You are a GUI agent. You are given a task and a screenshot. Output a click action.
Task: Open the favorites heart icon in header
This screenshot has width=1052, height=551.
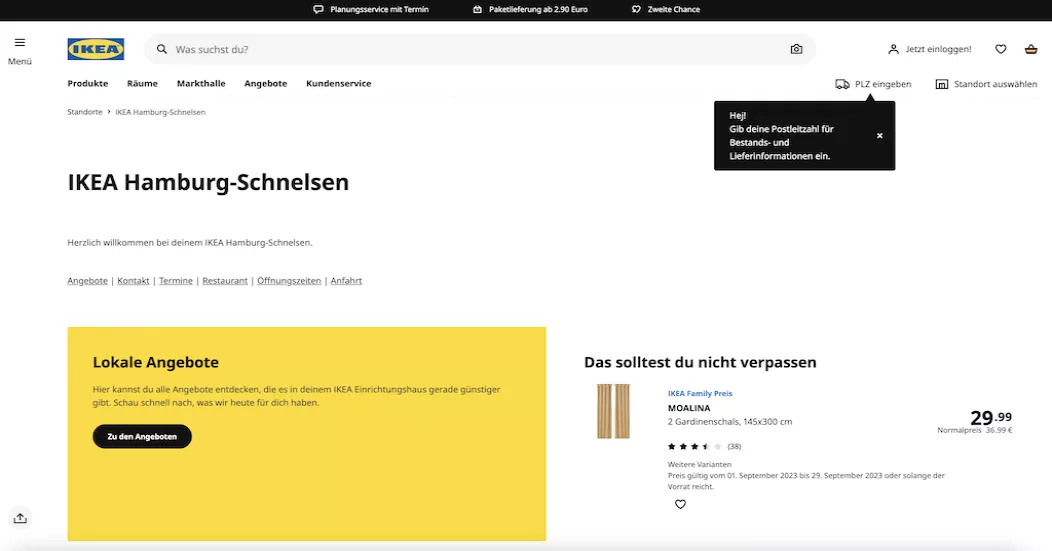(1000, 49)
